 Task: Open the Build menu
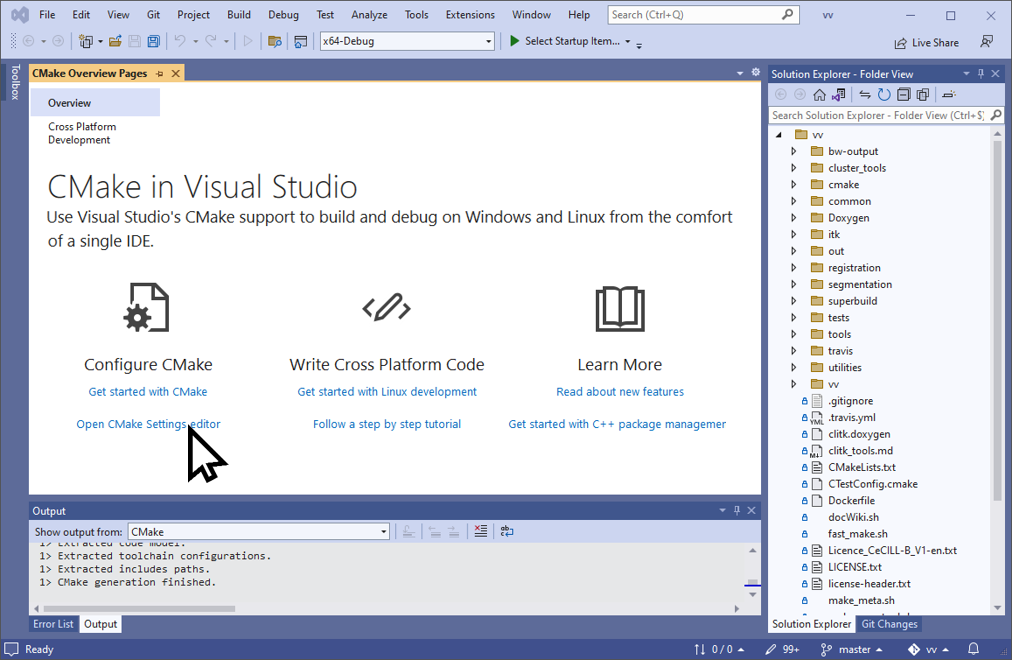point(239,14)
